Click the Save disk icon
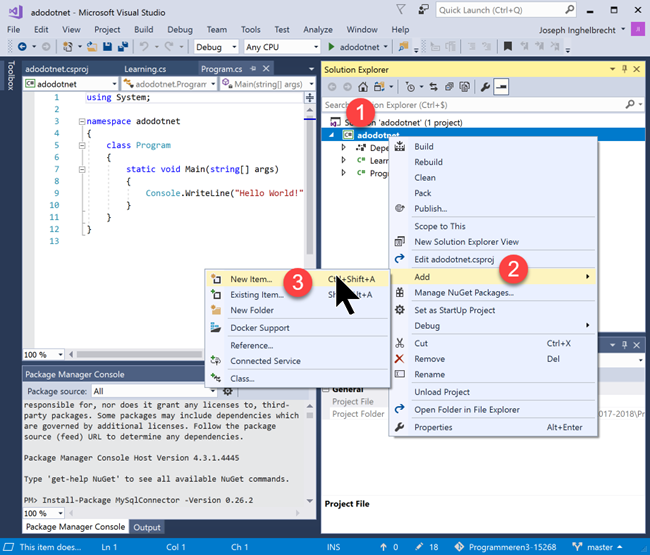 coord(107,47)
